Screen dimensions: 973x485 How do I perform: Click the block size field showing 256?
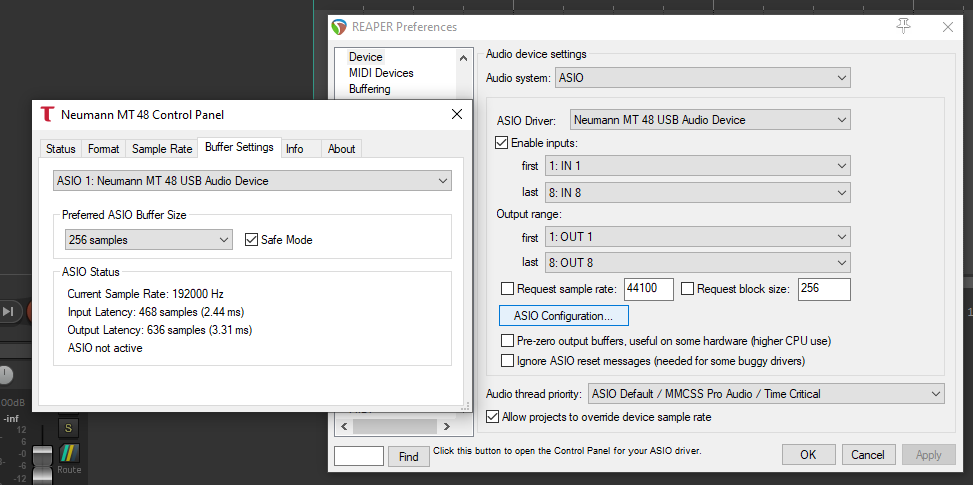pyautogui.click(x=824, y=289)
